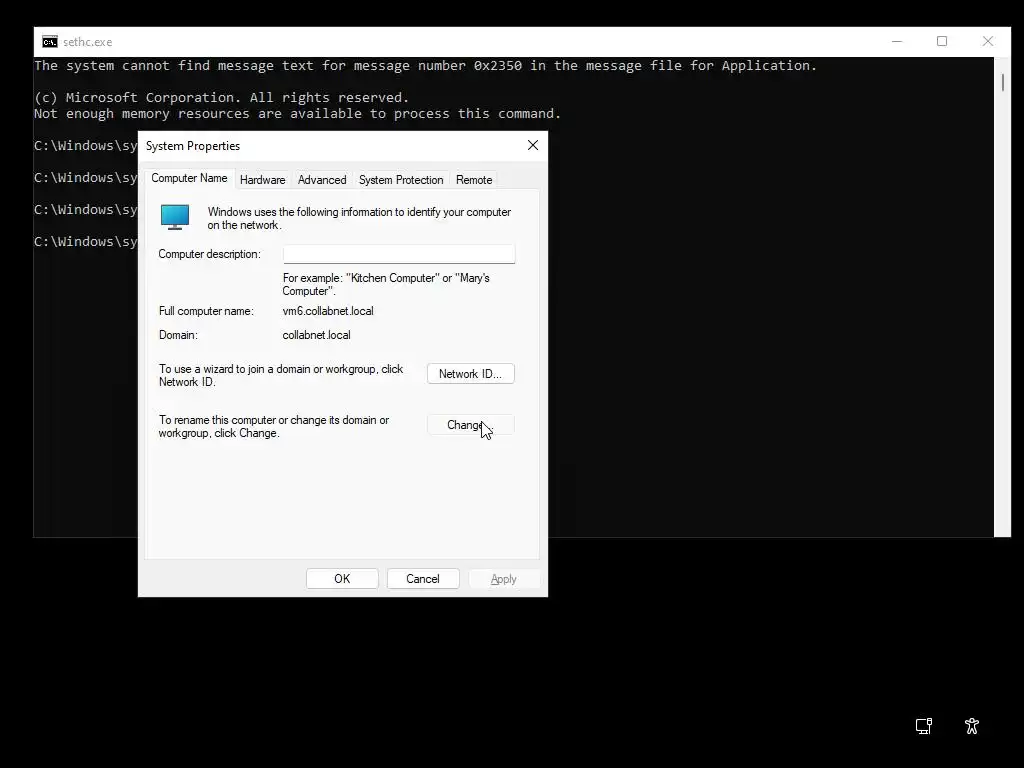The width and height of the screenshot is (1024, 768).
Task: Go to the Remote tab
Action: [x=474, y=180]
